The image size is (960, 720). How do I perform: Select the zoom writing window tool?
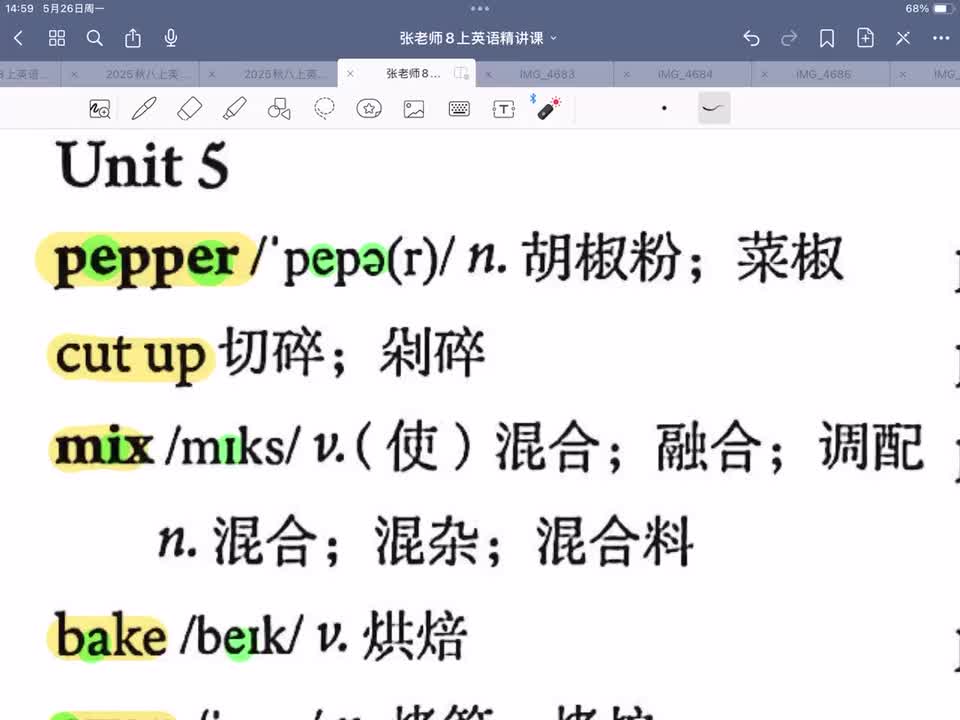(100, 109)
